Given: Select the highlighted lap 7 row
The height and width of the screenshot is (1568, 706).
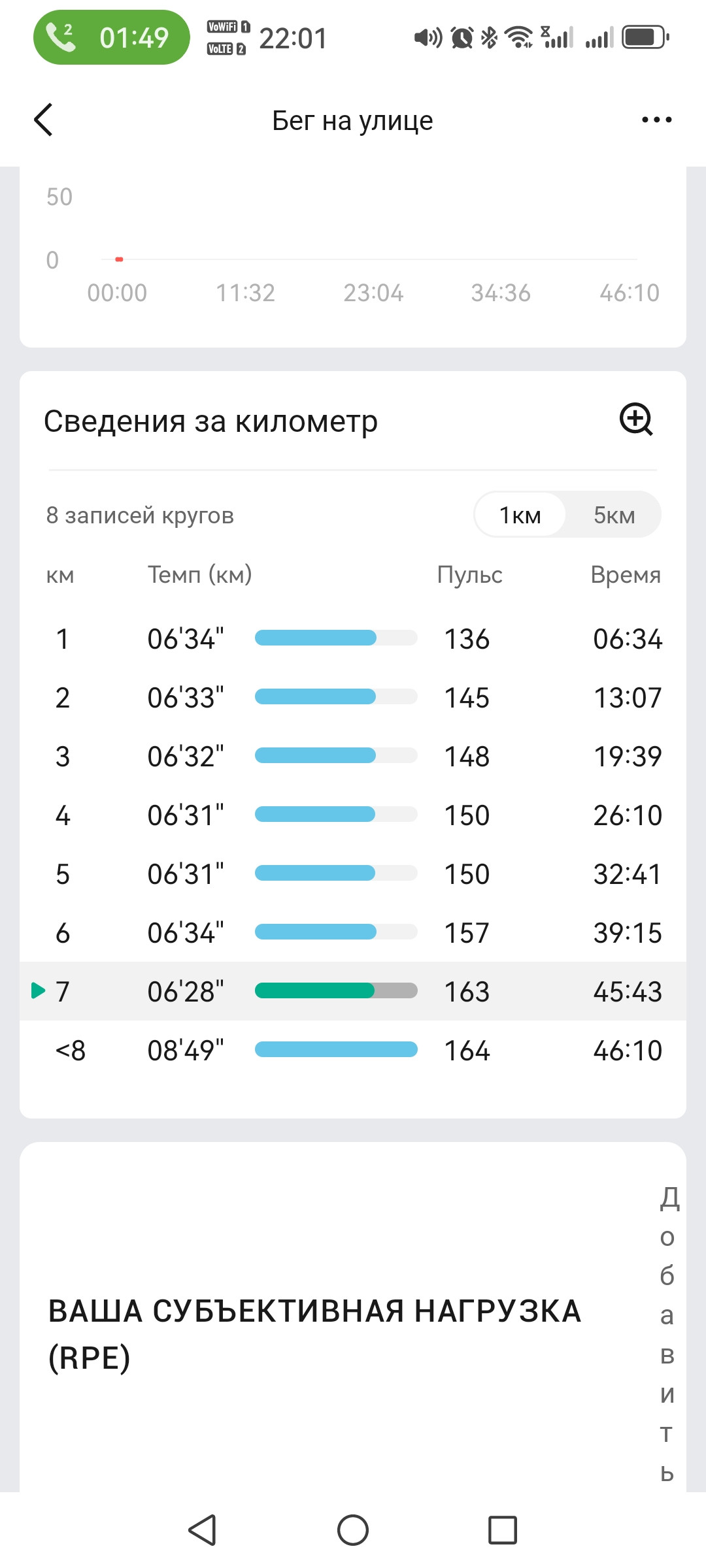Looking at the screenshot, I should click(353, 991).
